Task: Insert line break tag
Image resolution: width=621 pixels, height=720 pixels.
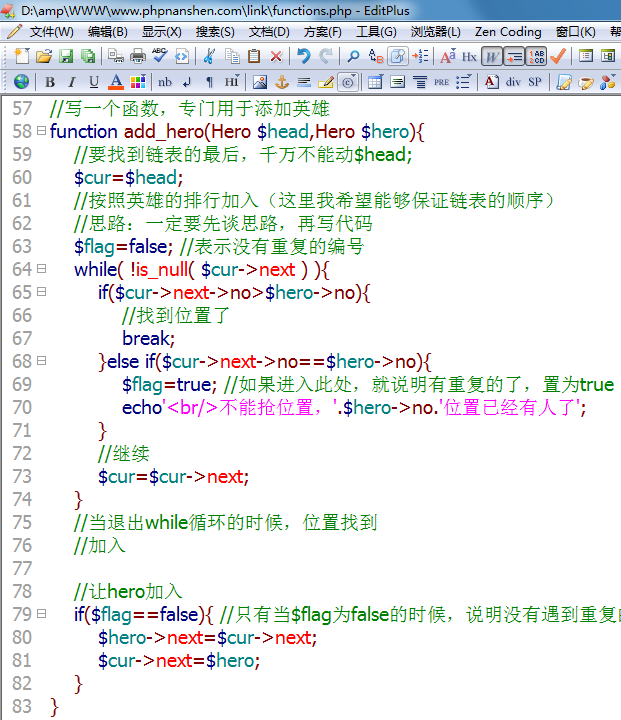Action: click(x=187, y=82)
